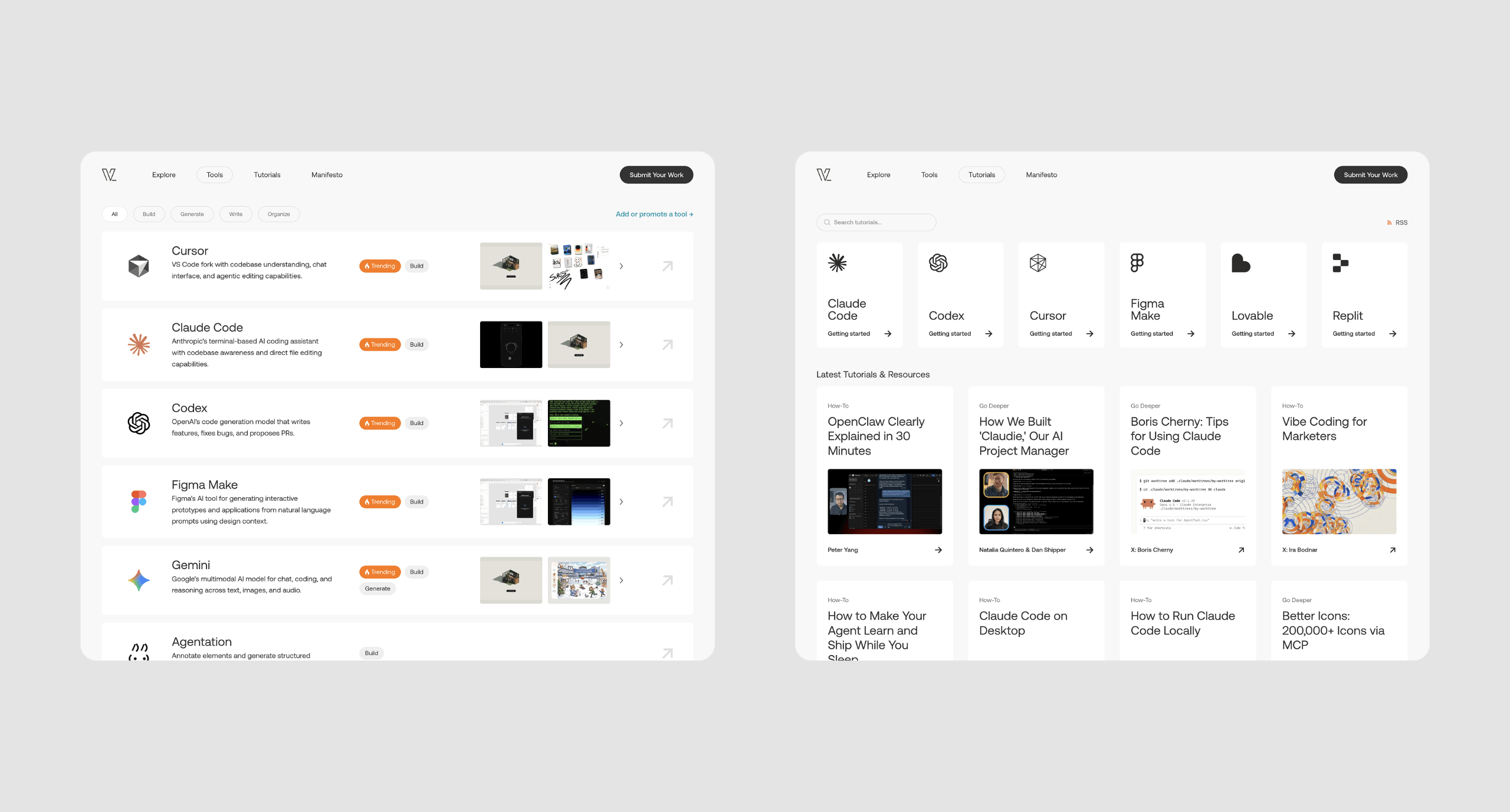The height and width of the screenshot is (812, 1510).
Task: Select the Generate filter chip in the filter bar
Action: pyautogui.click(x=192, y=214)
